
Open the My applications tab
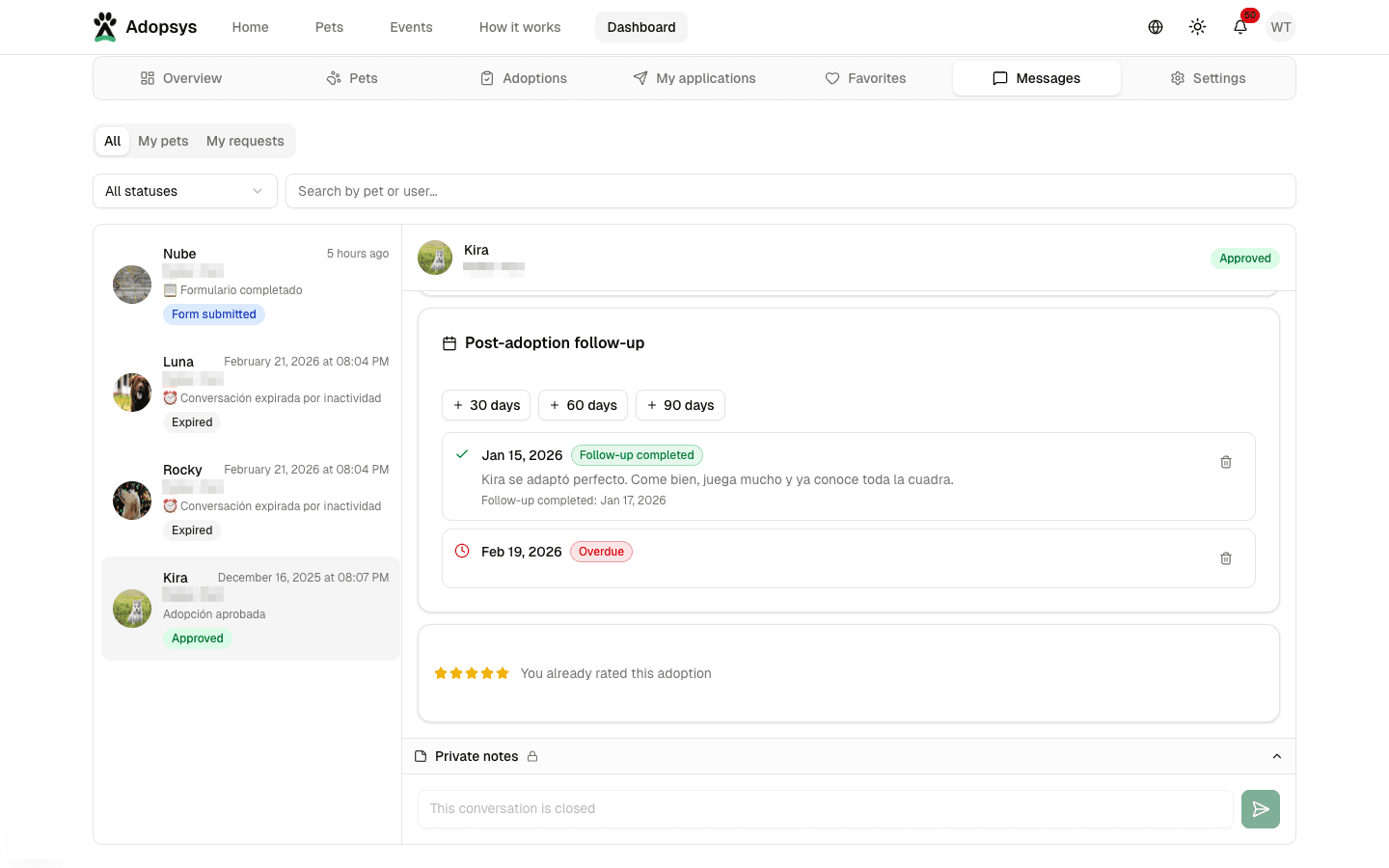click(x=694, y=78)
